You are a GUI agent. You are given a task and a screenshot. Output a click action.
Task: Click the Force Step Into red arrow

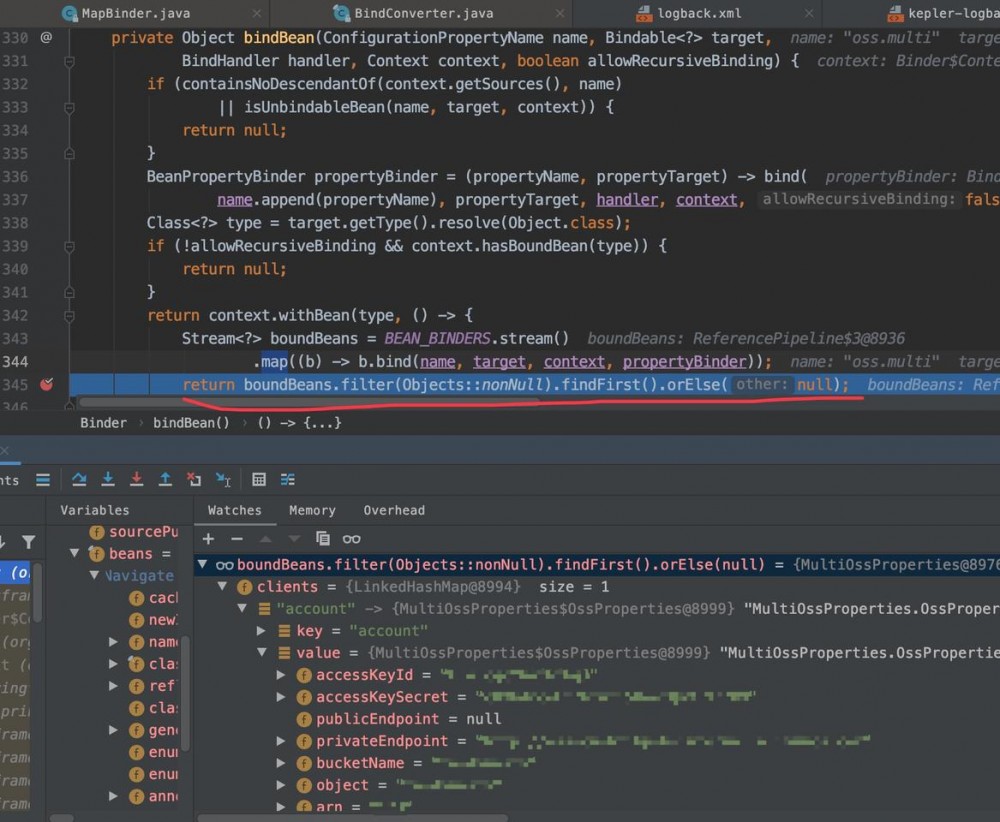[x=136, y=480]
